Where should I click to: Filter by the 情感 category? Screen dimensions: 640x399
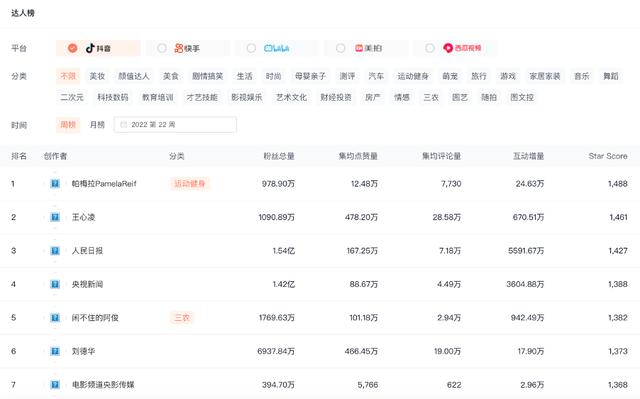(402, 97)
